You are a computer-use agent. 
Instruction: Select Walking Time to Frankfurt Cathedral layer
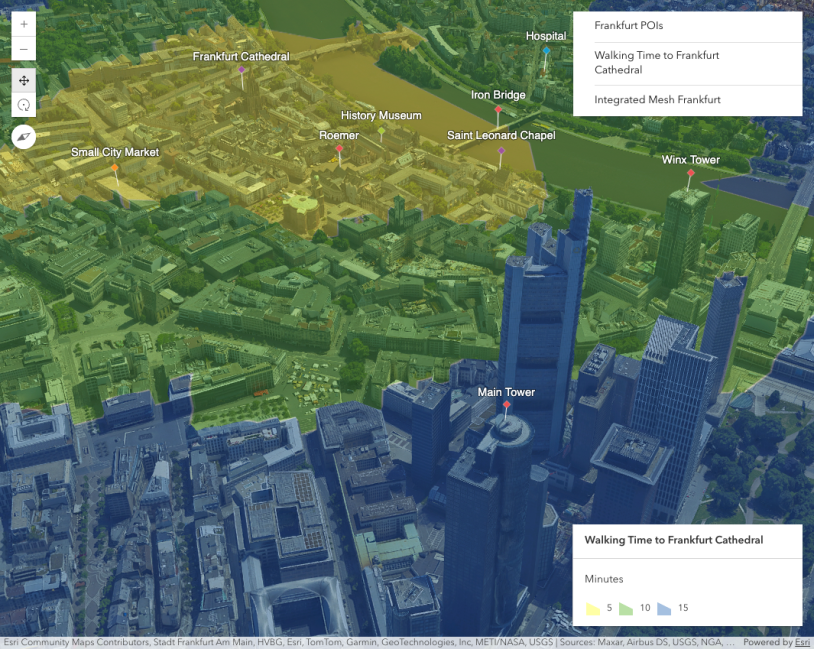[656, 63]
